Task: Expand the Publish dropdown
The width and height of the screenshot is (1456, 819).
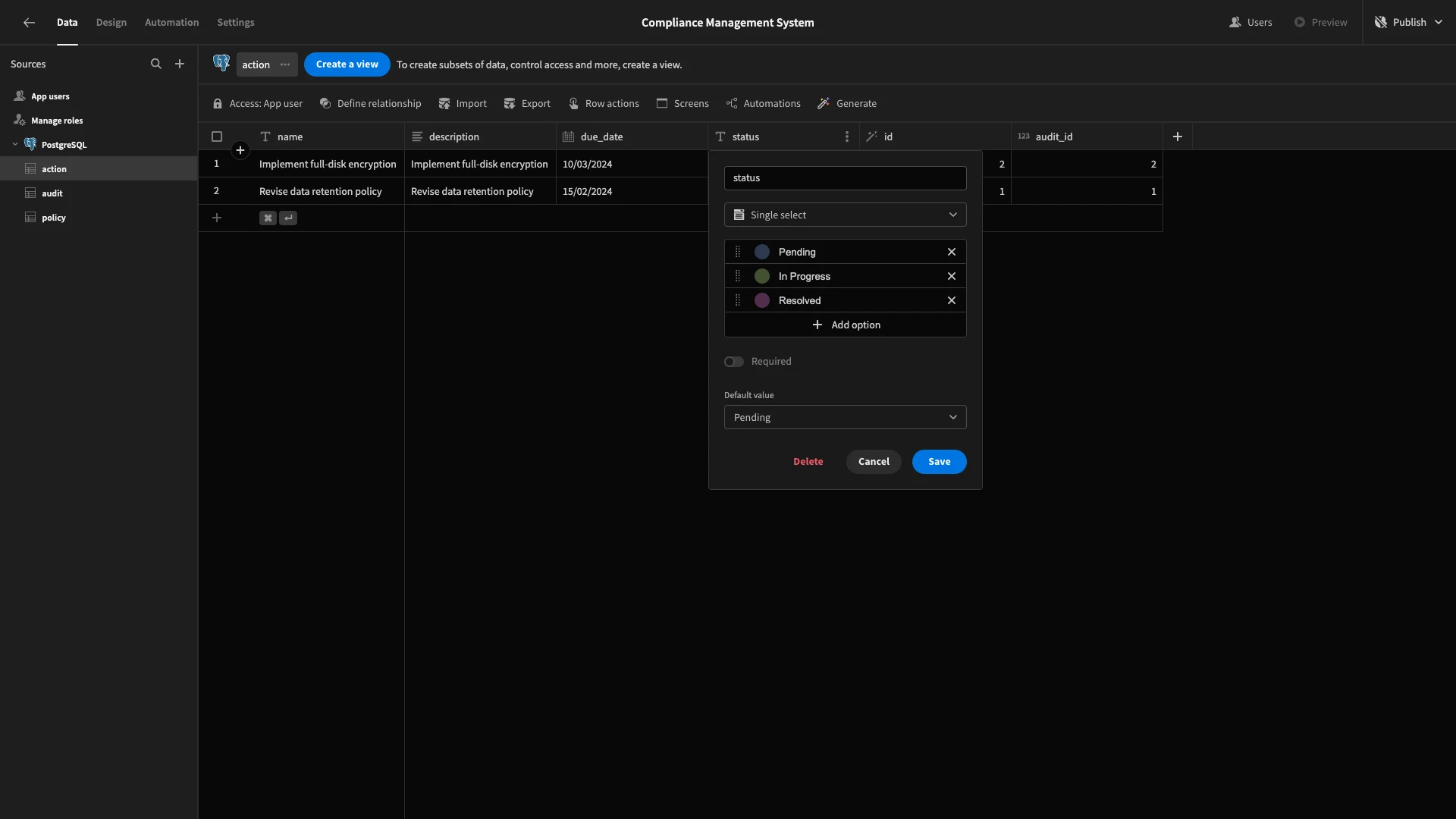Action: click(1409, 23)
